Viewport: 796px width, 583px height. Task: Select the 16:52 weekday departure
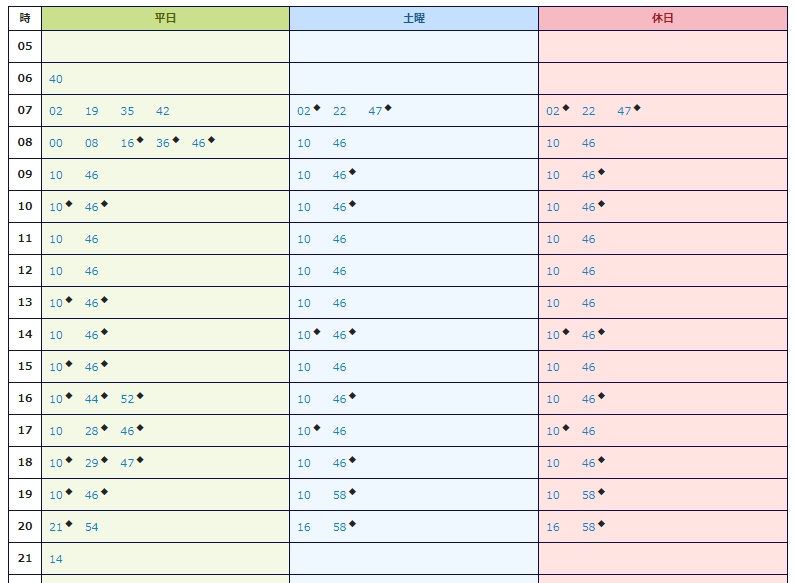click(127, 400)
